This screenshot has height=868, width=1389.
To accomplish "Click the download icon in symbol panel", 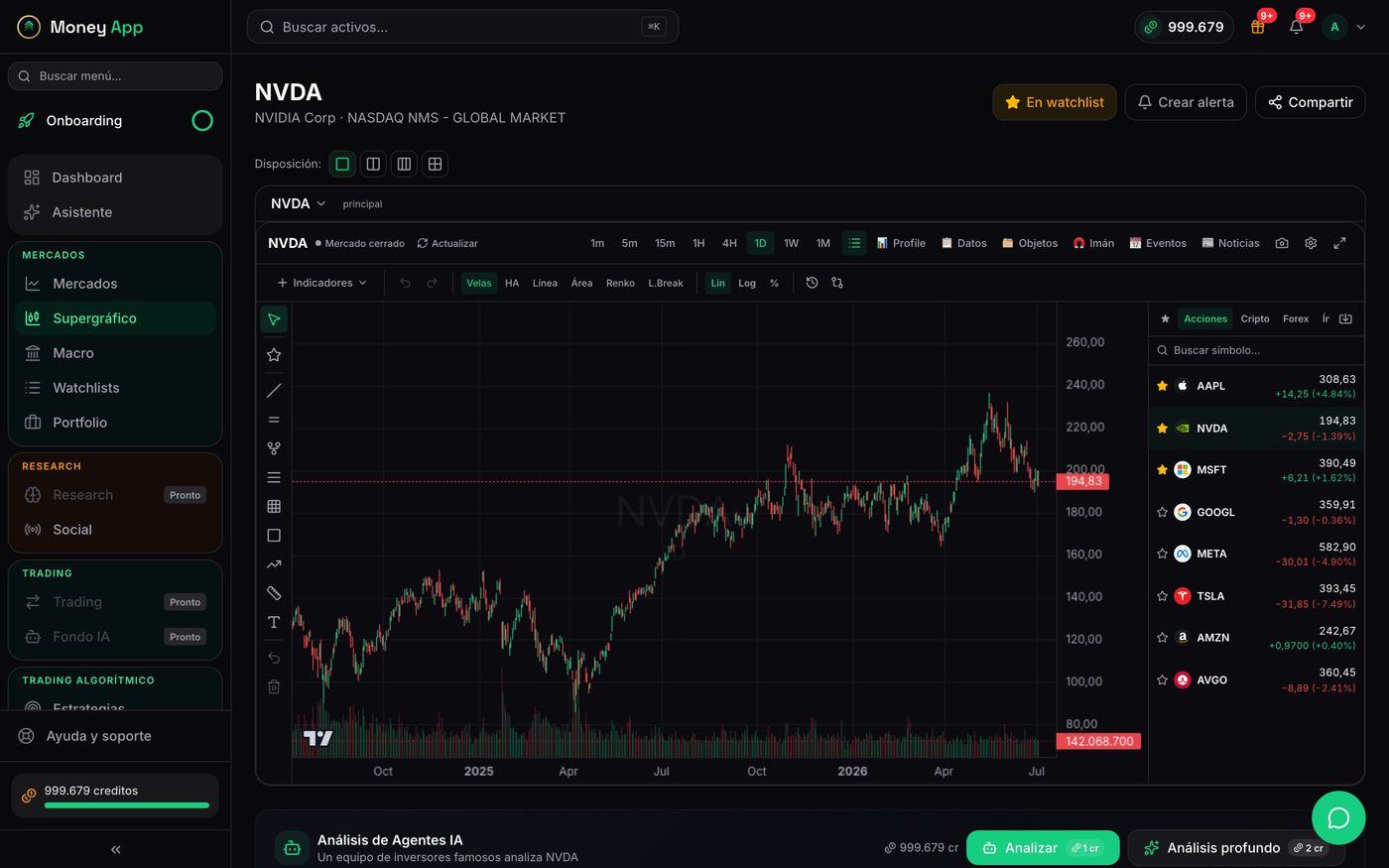I will pyautogui.click(x=1345, y=318).
